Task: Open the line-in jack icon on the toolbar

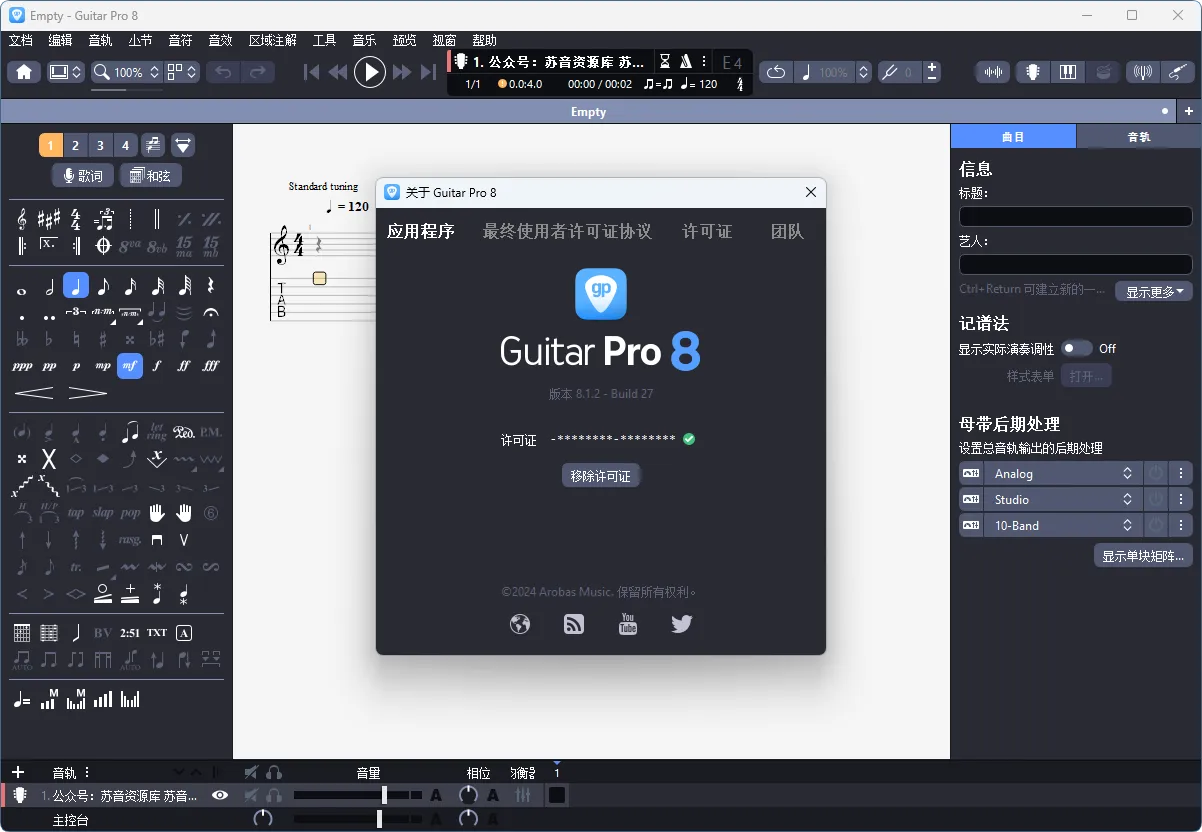Action: click(1179, 72)
